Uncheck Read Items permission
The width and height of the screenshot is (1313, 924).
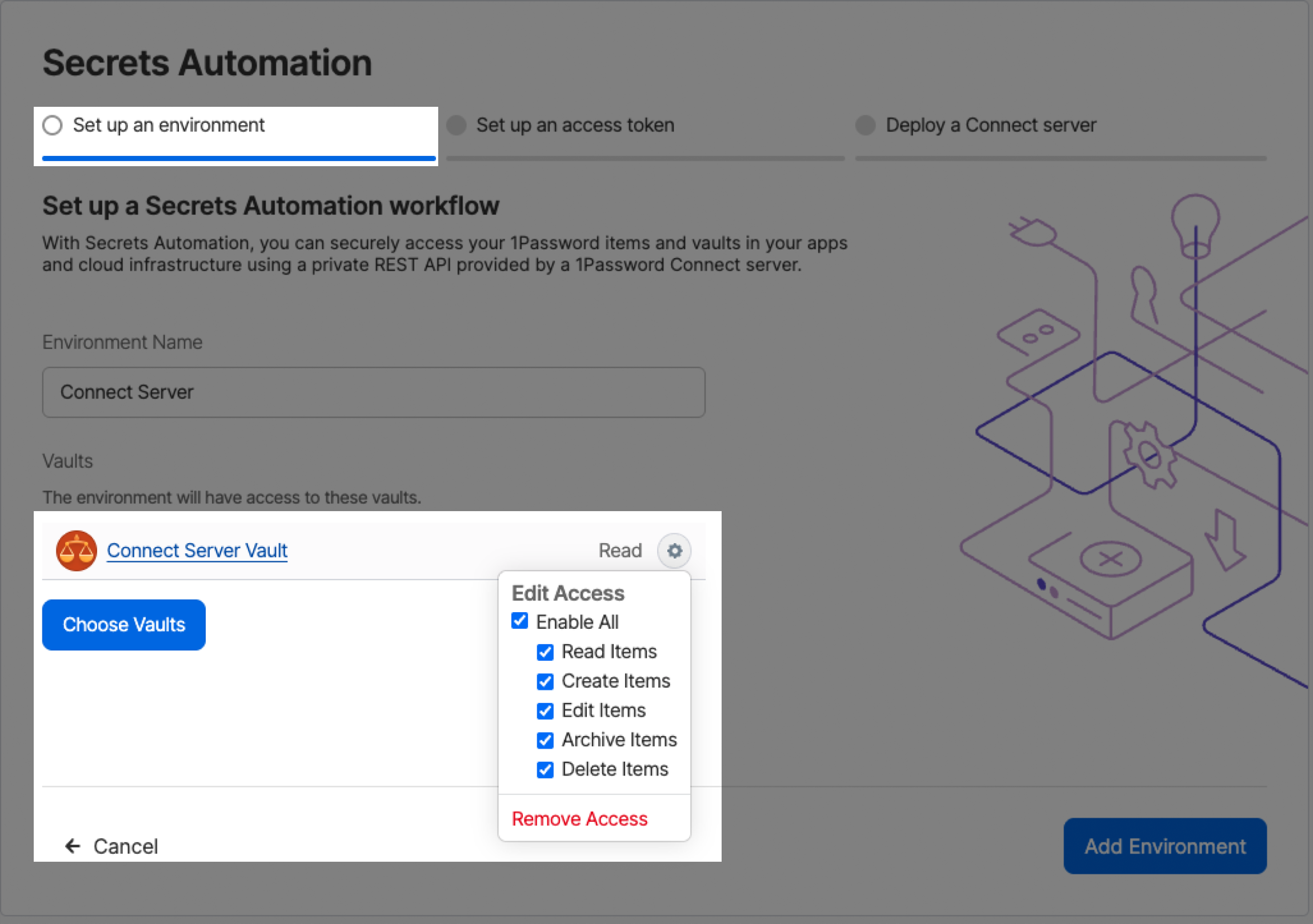[545, 652]
